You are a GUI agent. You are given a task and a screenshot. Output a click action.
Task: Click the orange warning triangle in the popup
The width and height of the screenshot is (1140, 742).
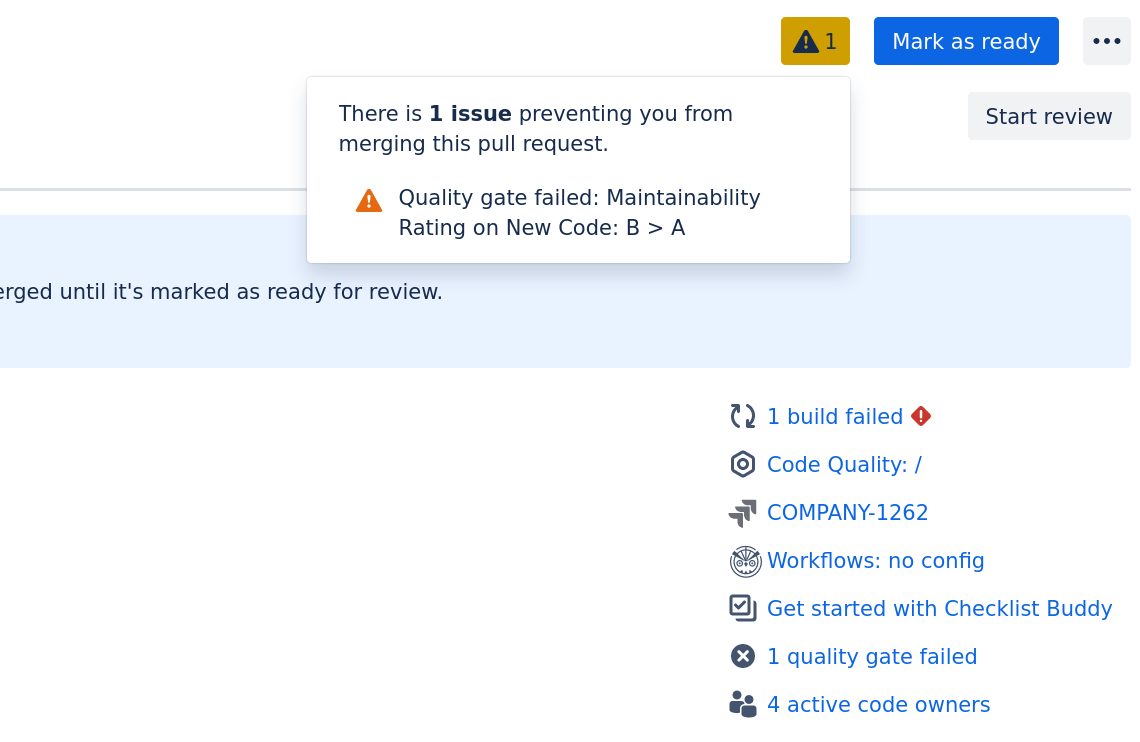pyautogui.click(x=369, y=200)
